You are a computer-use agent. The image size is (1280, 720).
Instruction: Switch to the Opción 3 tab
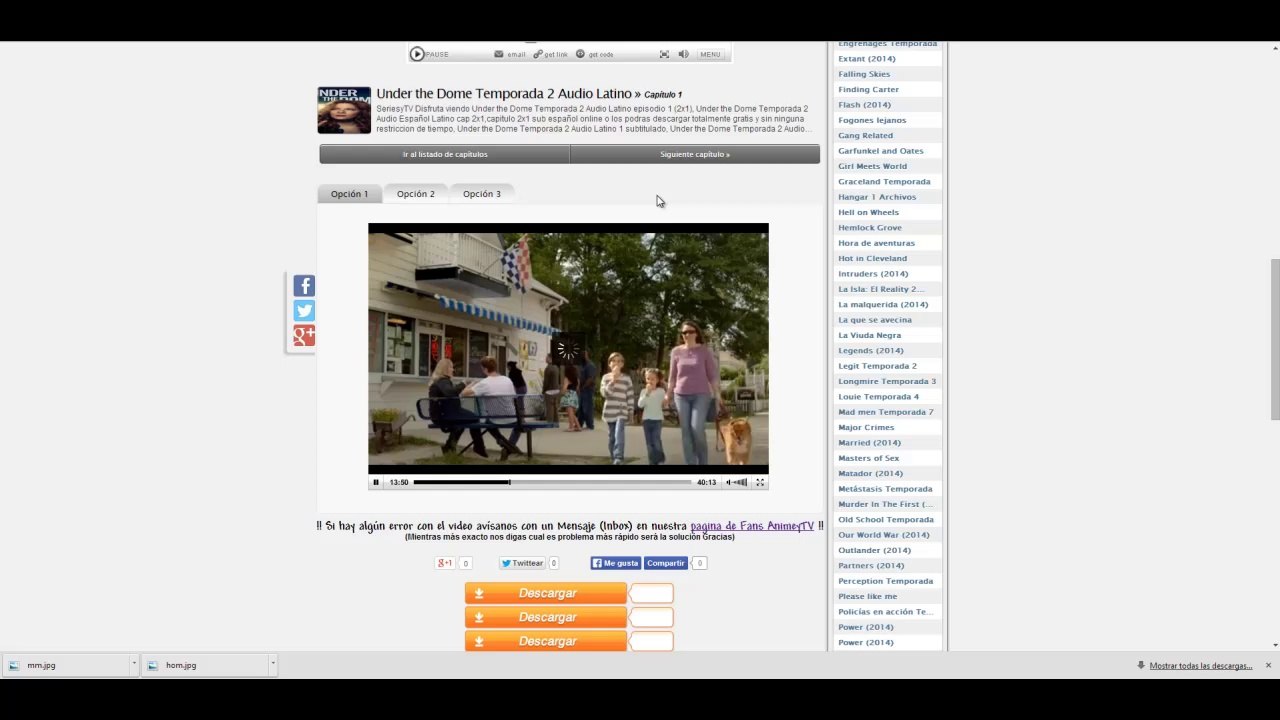click(x=482, y=194)
